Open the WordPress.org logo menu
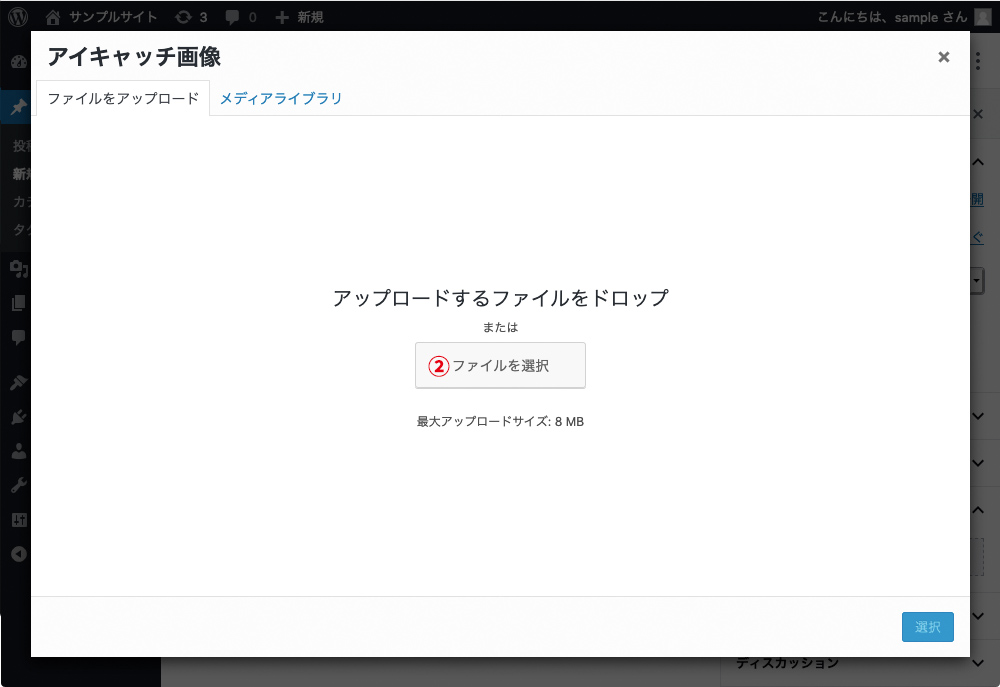 tap(16, 16)
